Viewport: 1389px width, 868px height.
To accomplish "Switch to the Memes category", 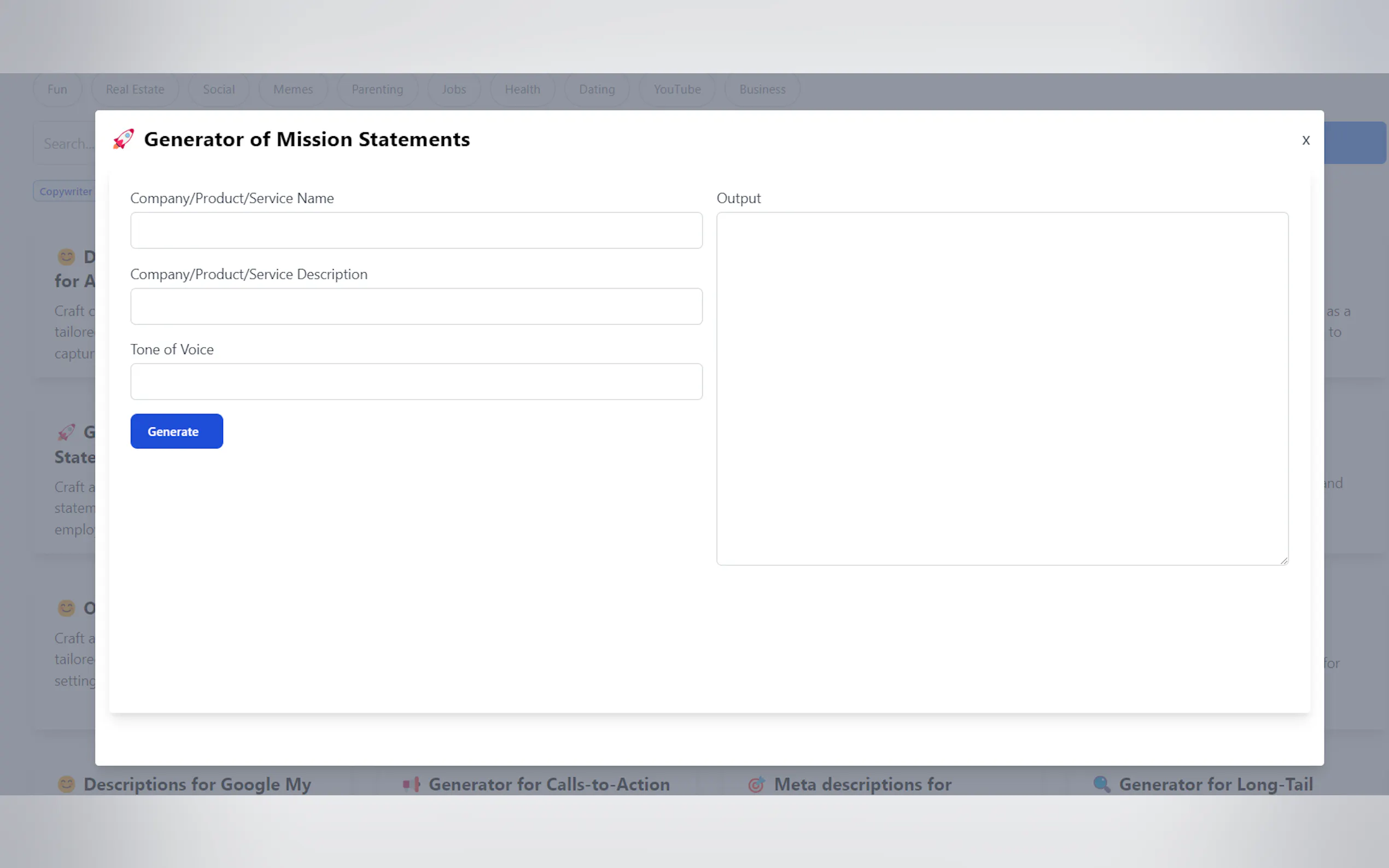I will pyautogui.click(x=293, y=90).
